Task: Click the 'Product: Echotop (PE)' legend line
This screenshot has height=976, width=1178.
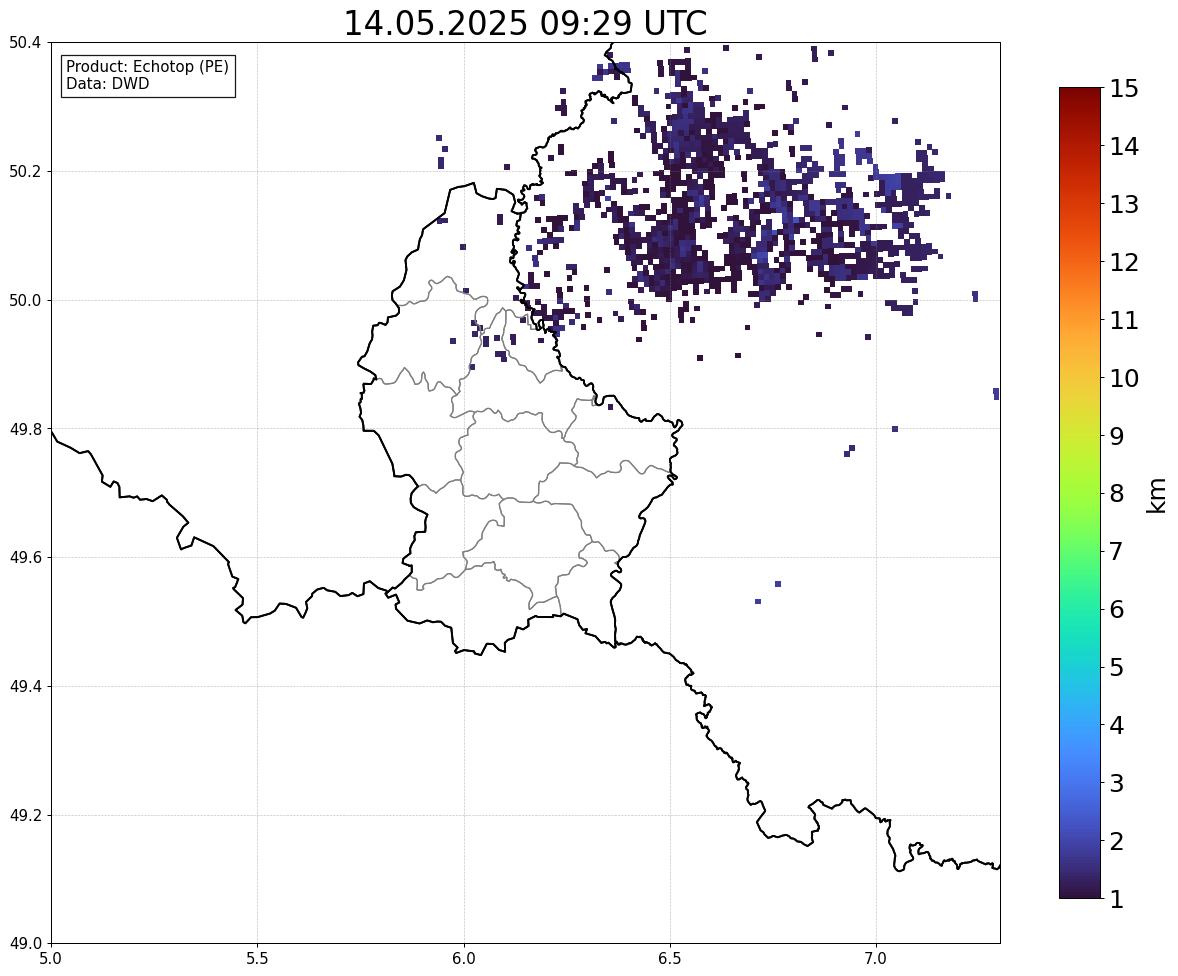Action: click(x=147, y=67)
